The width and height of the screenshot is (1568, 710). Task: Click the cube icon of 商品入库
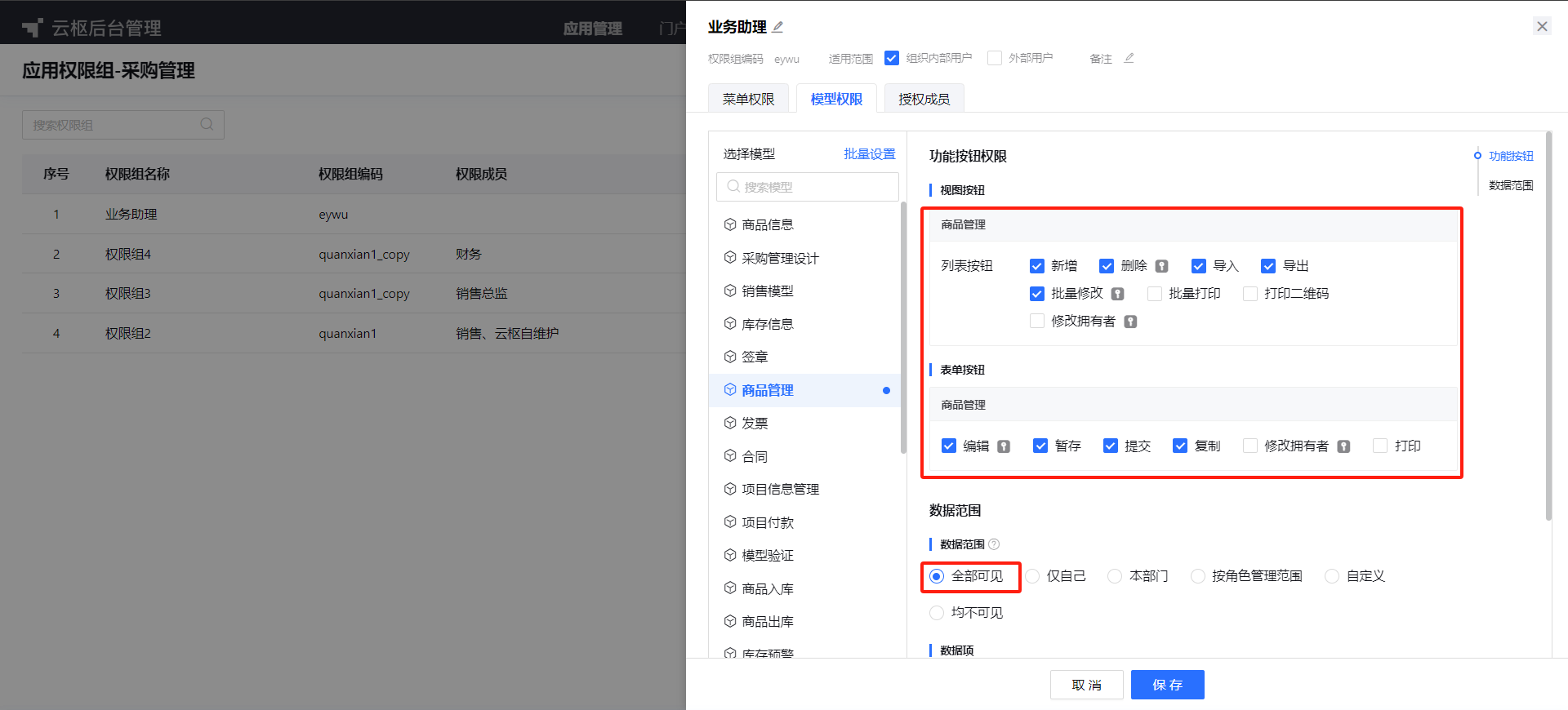(x=730, y=588)
